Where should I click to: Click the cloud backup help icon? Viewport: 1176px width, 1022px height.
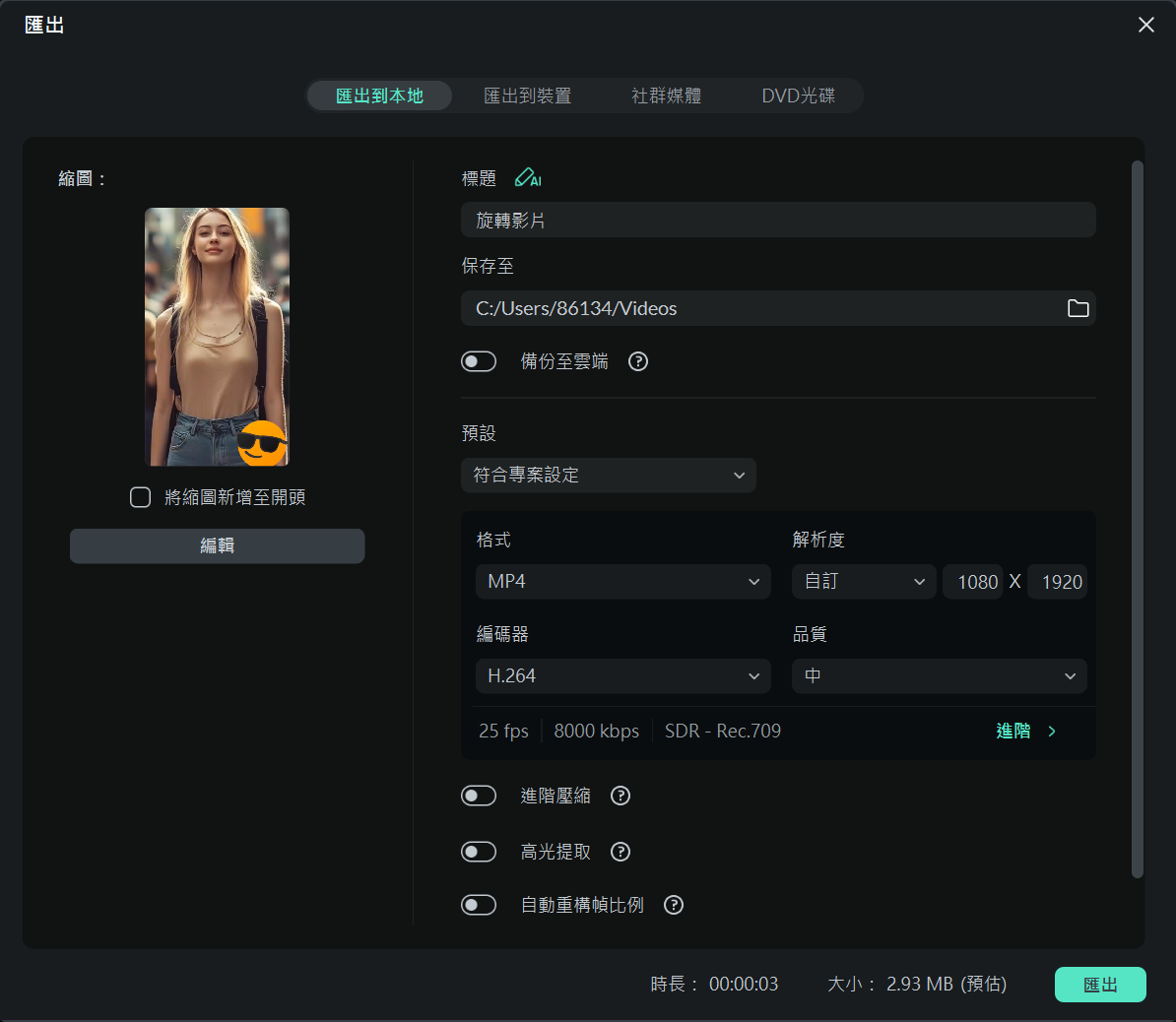click(x=637, y=361)
